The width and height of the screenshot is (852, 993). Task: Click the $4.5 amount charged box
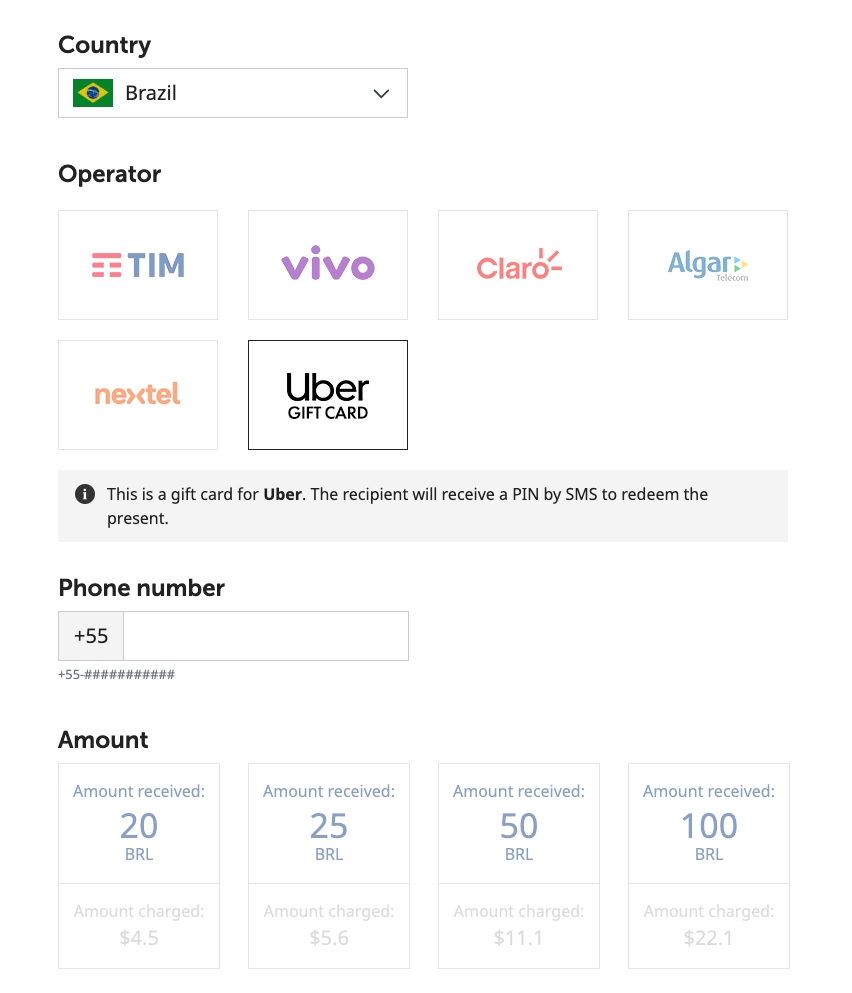[139, 926]
